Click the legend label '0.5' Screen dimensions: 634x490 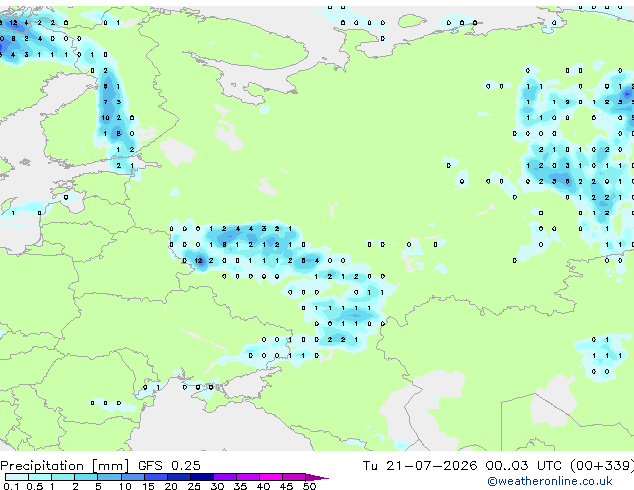[x=34, y=486]
